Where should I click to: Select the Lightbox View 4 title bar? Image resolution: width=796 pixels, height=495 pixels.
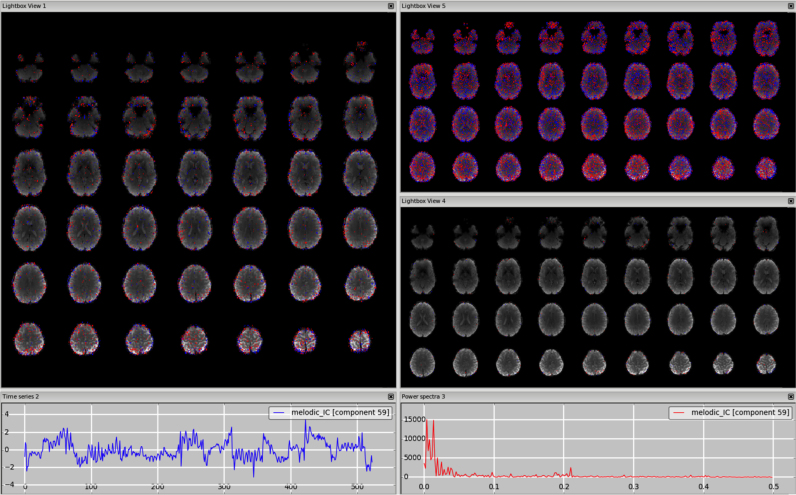coord(550,201)
